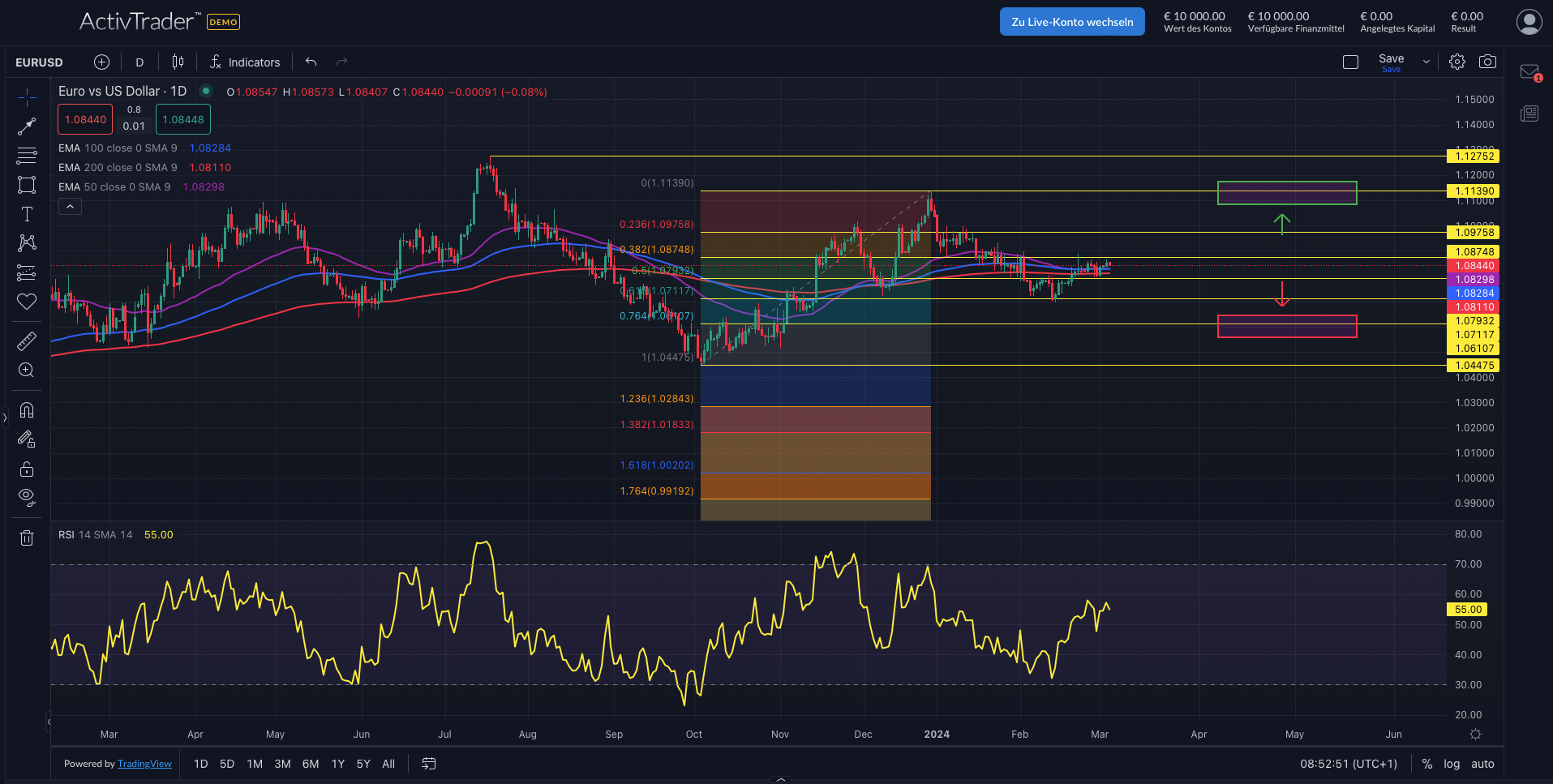Select the rectangle drawing tool
The width and height of the screenshot is (1553, 784).
[x=27, y=185]
